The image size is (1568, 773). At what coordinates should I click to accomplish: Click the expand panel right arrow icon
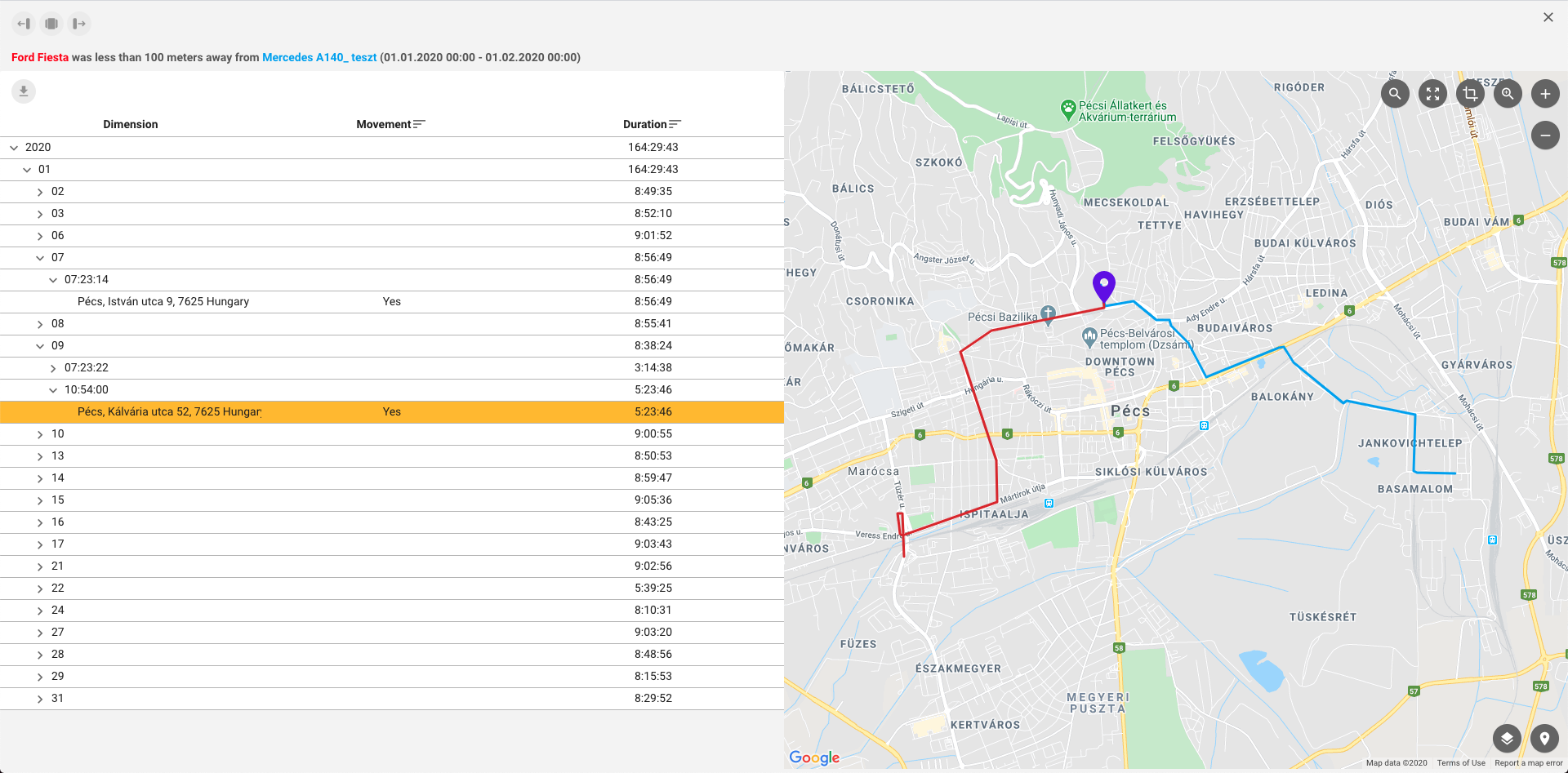(79, 24)
